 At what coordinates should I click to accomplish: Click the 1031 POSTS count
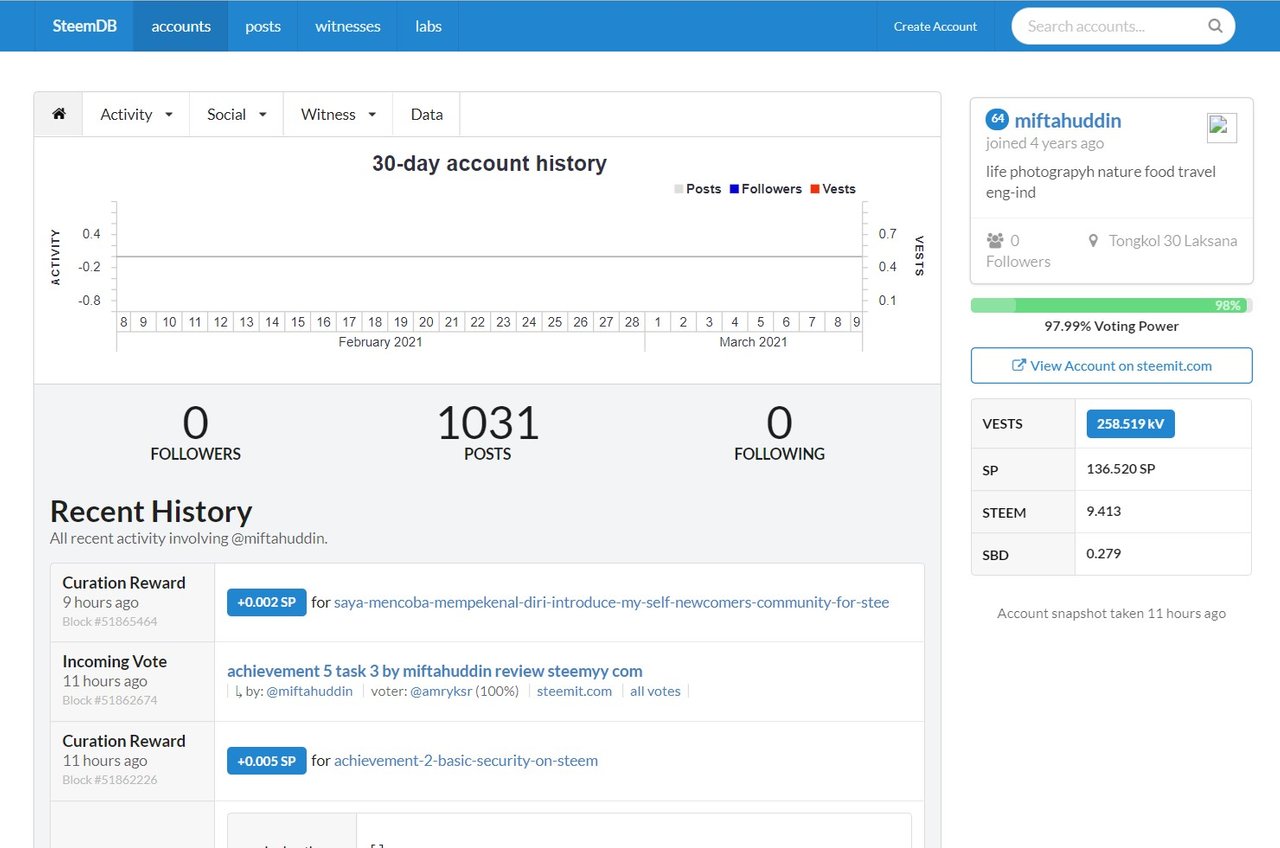488,433
